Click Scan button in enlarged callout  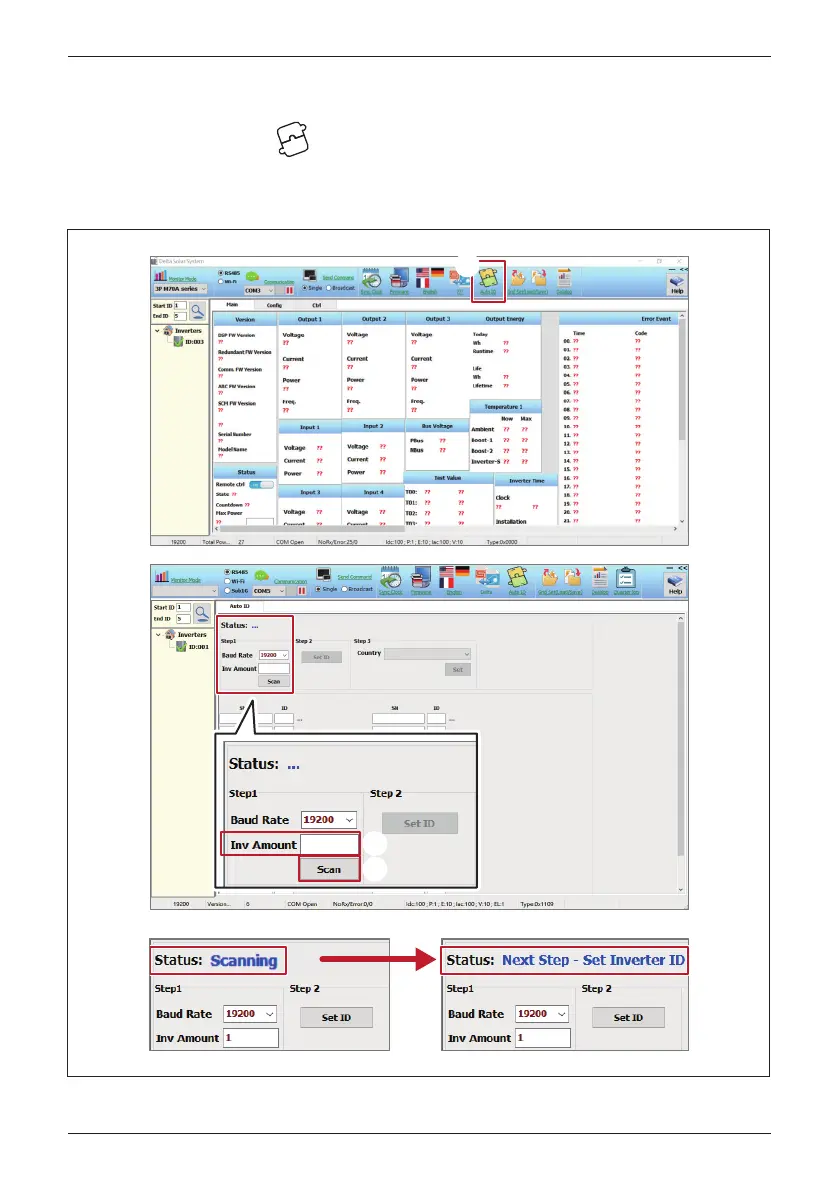click(329, 869)
